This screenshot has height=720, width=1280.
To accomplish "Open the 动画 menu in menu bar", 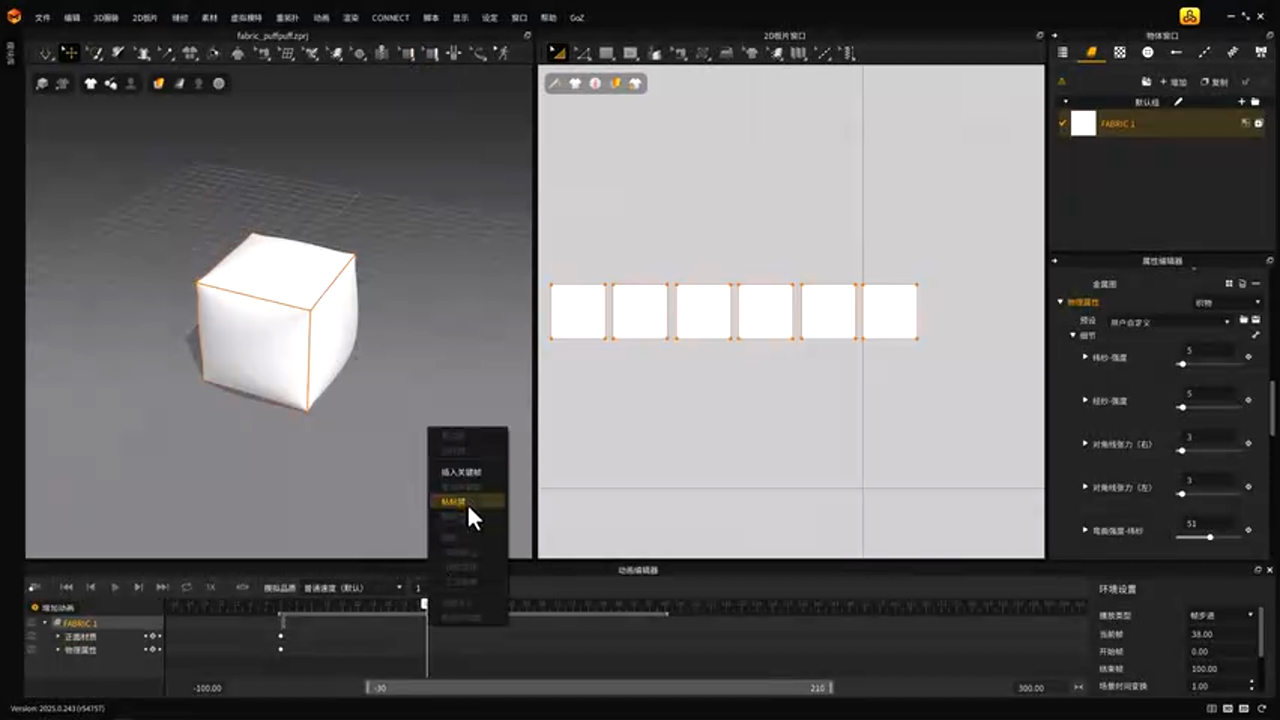I will [x=320, y=18].
